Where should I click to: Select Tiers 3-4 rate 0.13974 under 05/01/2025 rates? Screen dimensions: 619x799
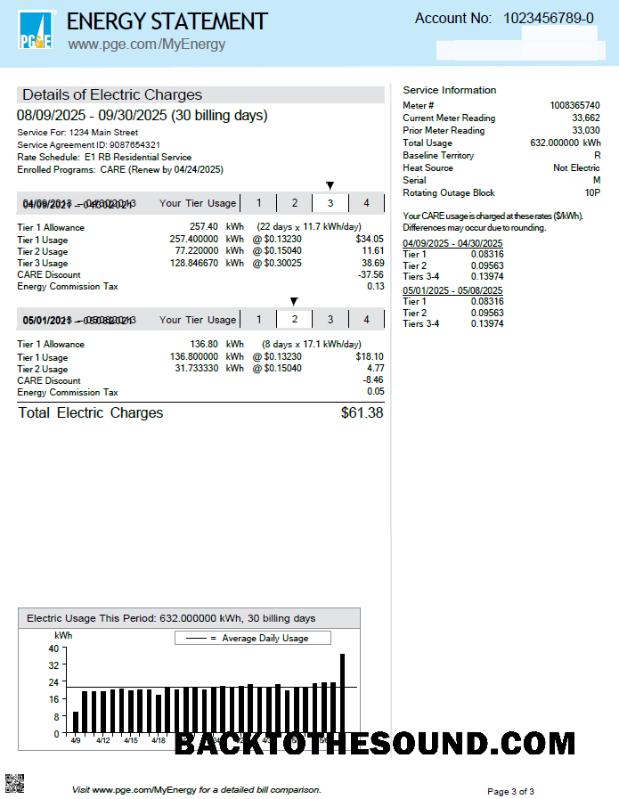pyautogui.click(x=487, y=324)
